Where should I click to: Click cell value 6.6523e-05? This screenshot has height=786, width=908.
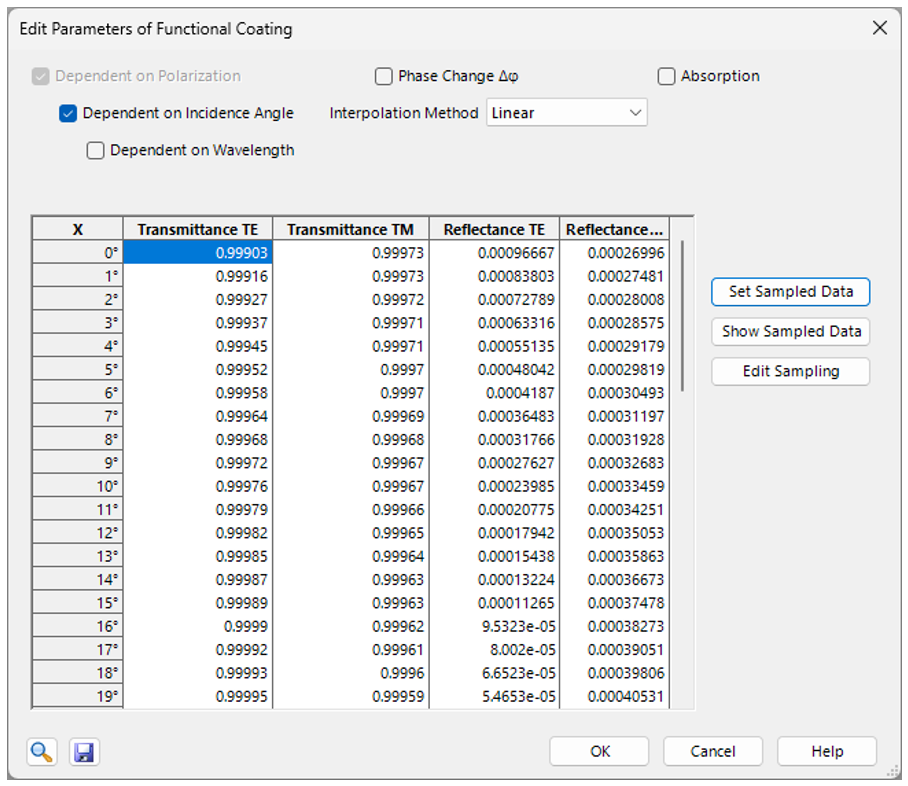pos(494,672)
